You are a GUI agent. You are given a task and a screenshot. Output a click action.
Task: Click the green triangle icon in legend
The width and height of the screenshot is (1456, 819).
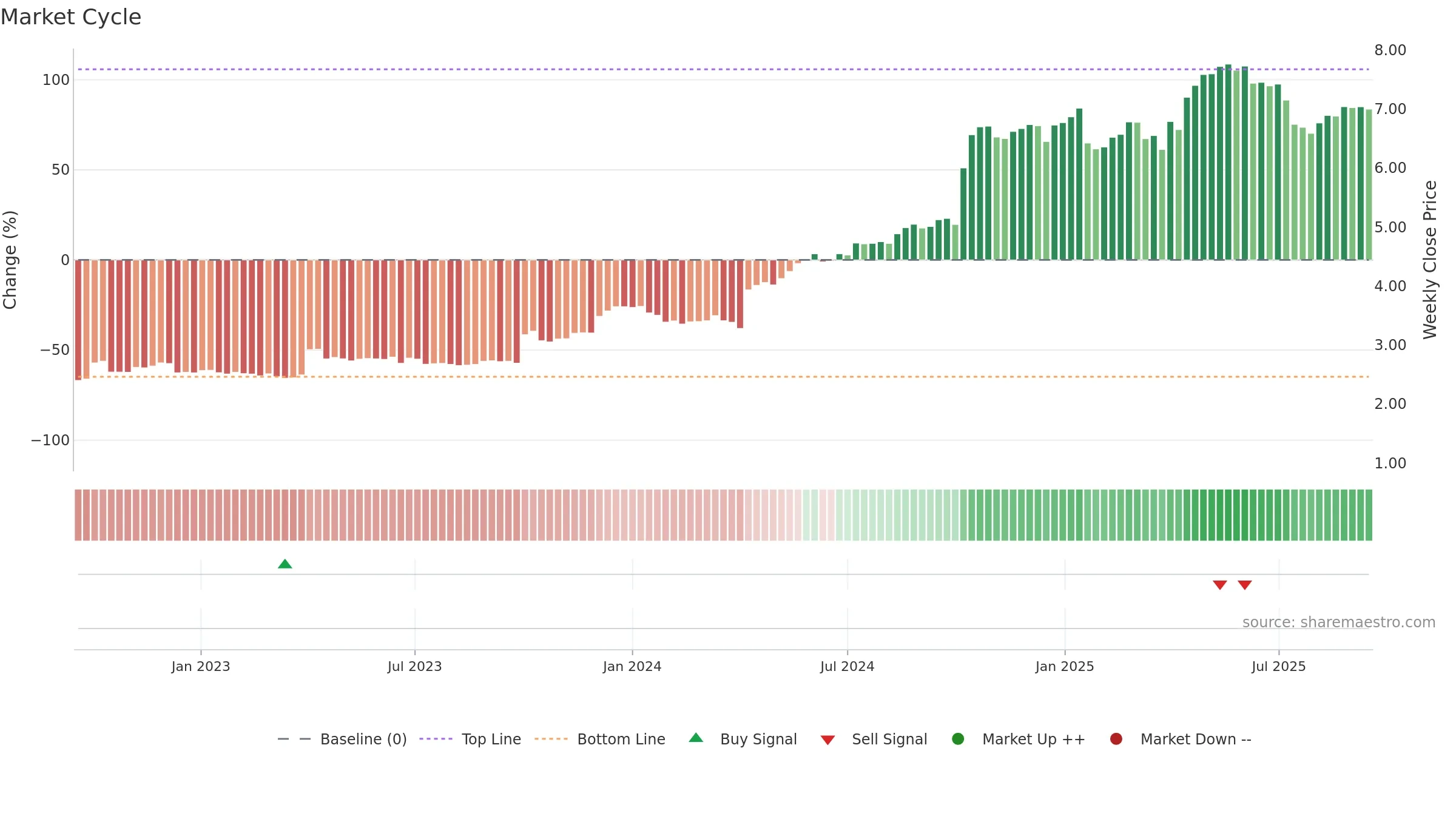(696, 738)
